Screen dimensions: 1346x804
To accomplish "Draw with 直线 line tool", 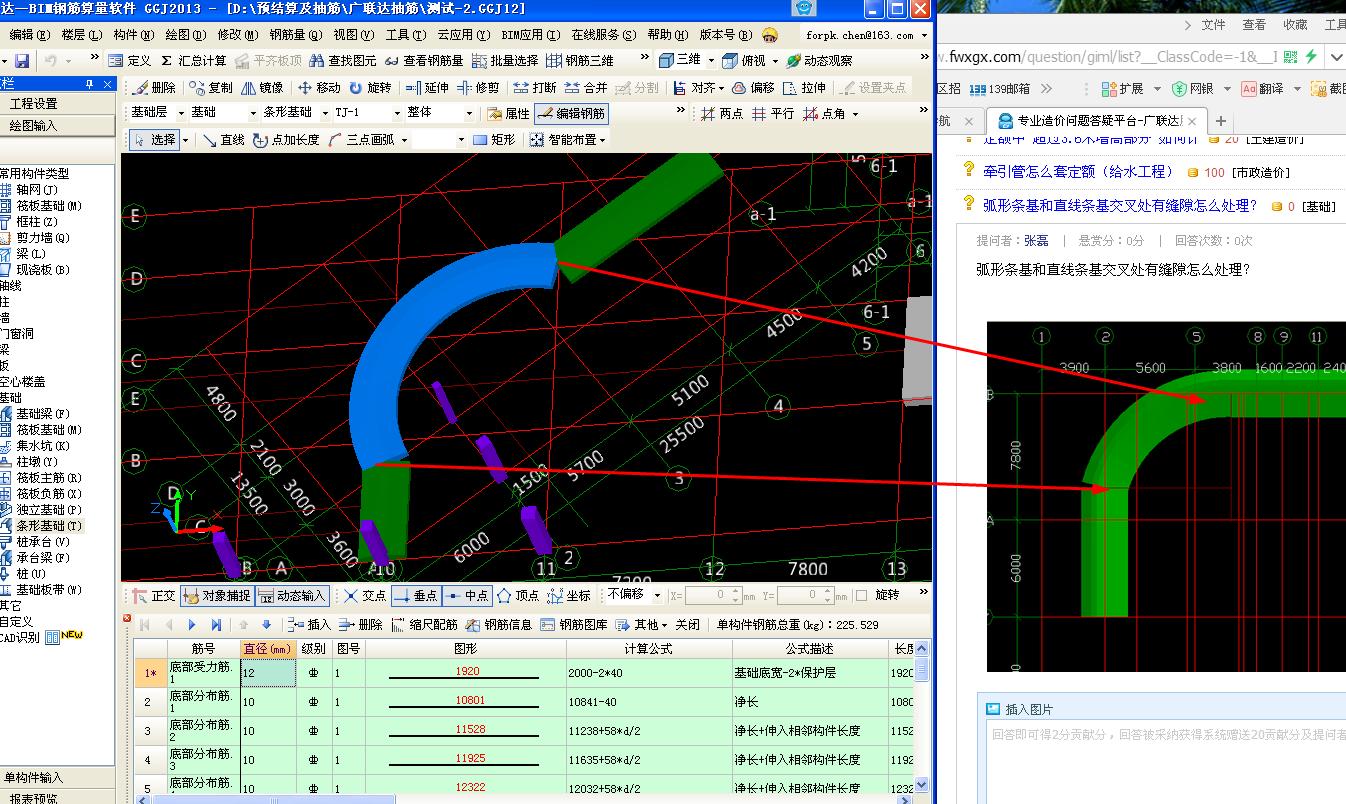I will 223,140.
